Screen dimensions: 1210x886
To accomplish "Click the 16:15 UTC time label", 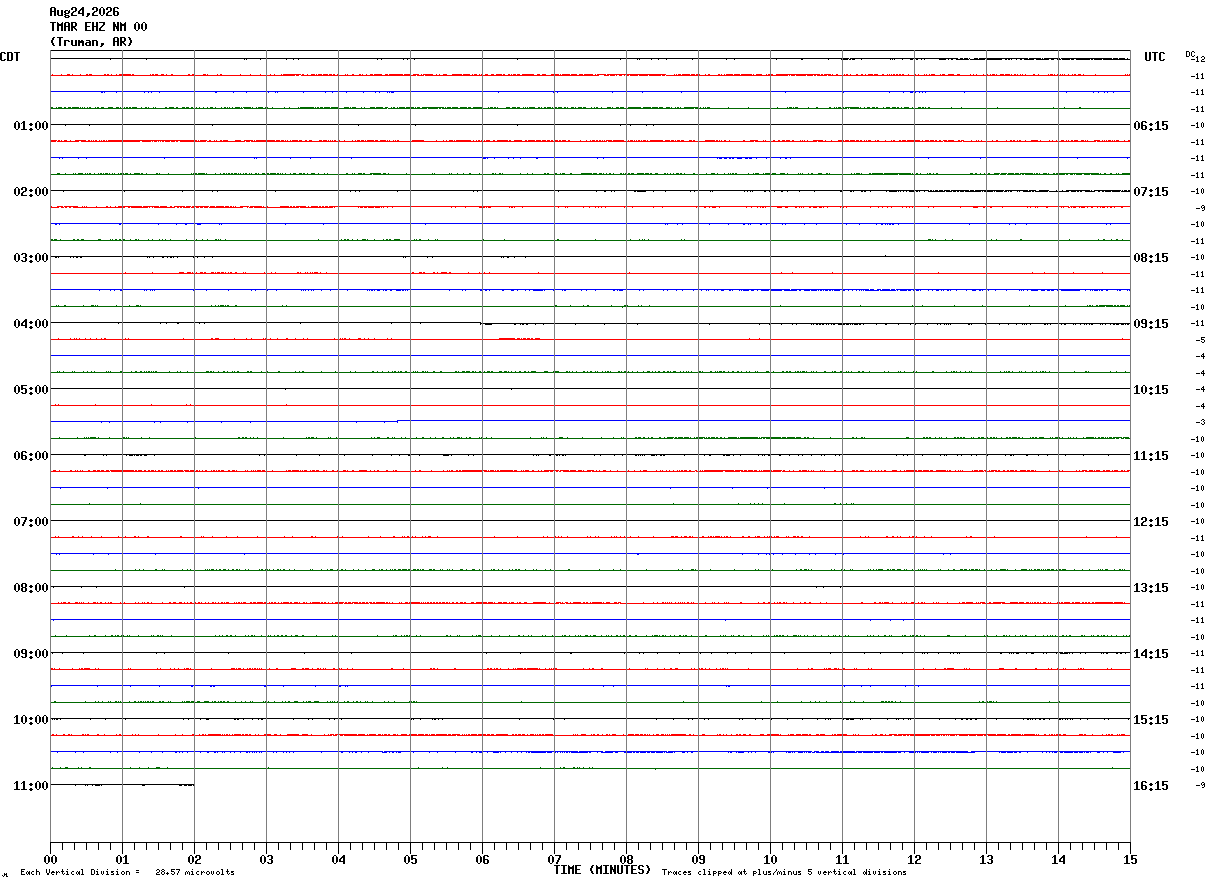I will [1150, 786].
